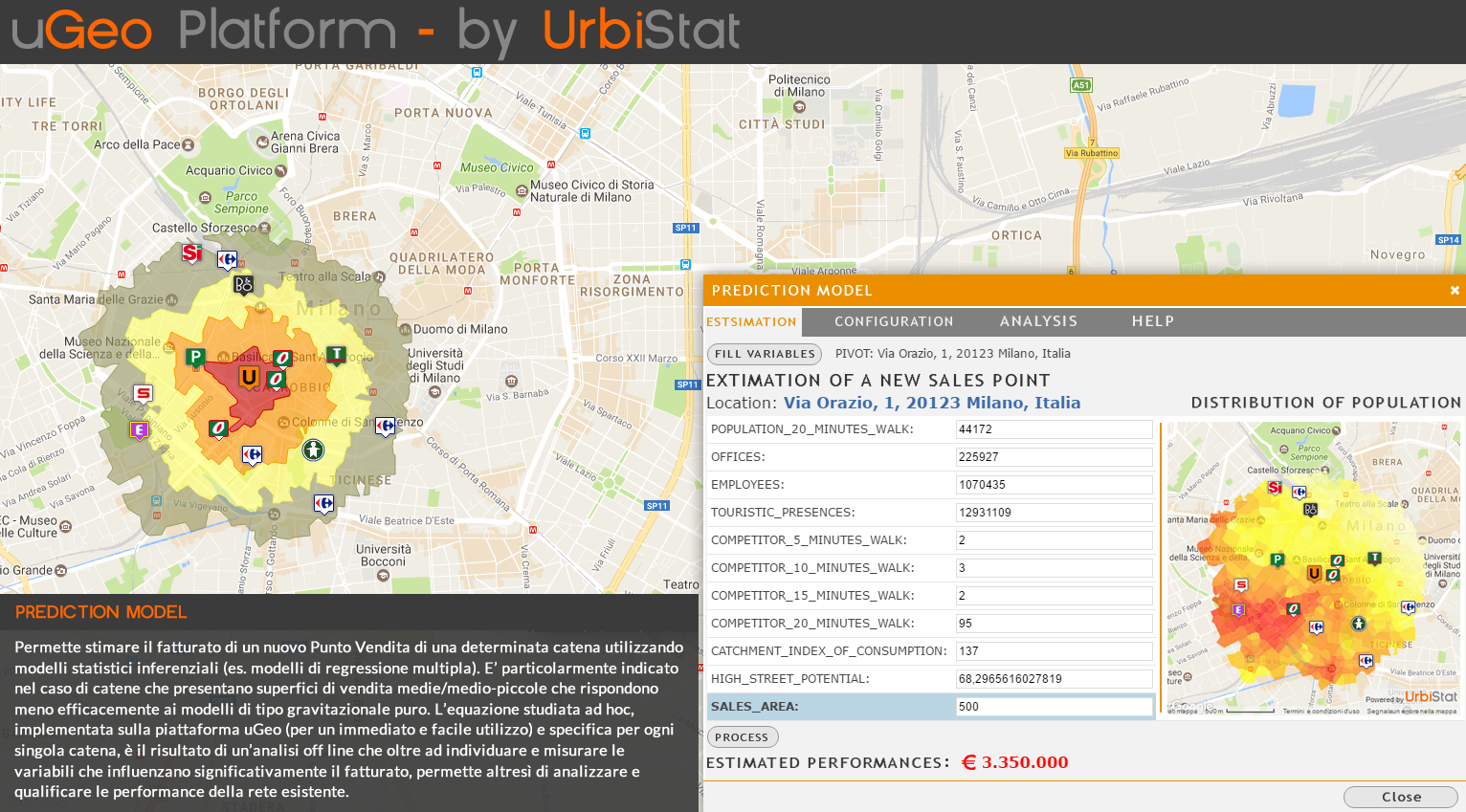
Task: Select the SALES_AREA input field
Action: pyautogui.click(x=1054, y=707)
